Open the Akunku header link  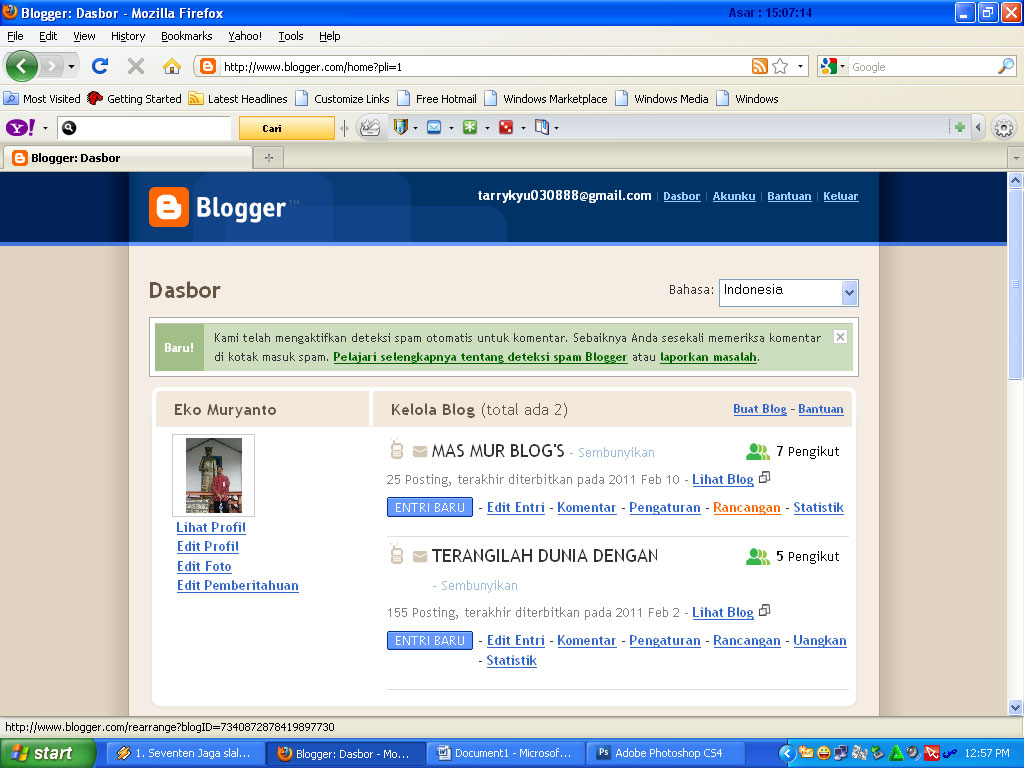point(734,196)
